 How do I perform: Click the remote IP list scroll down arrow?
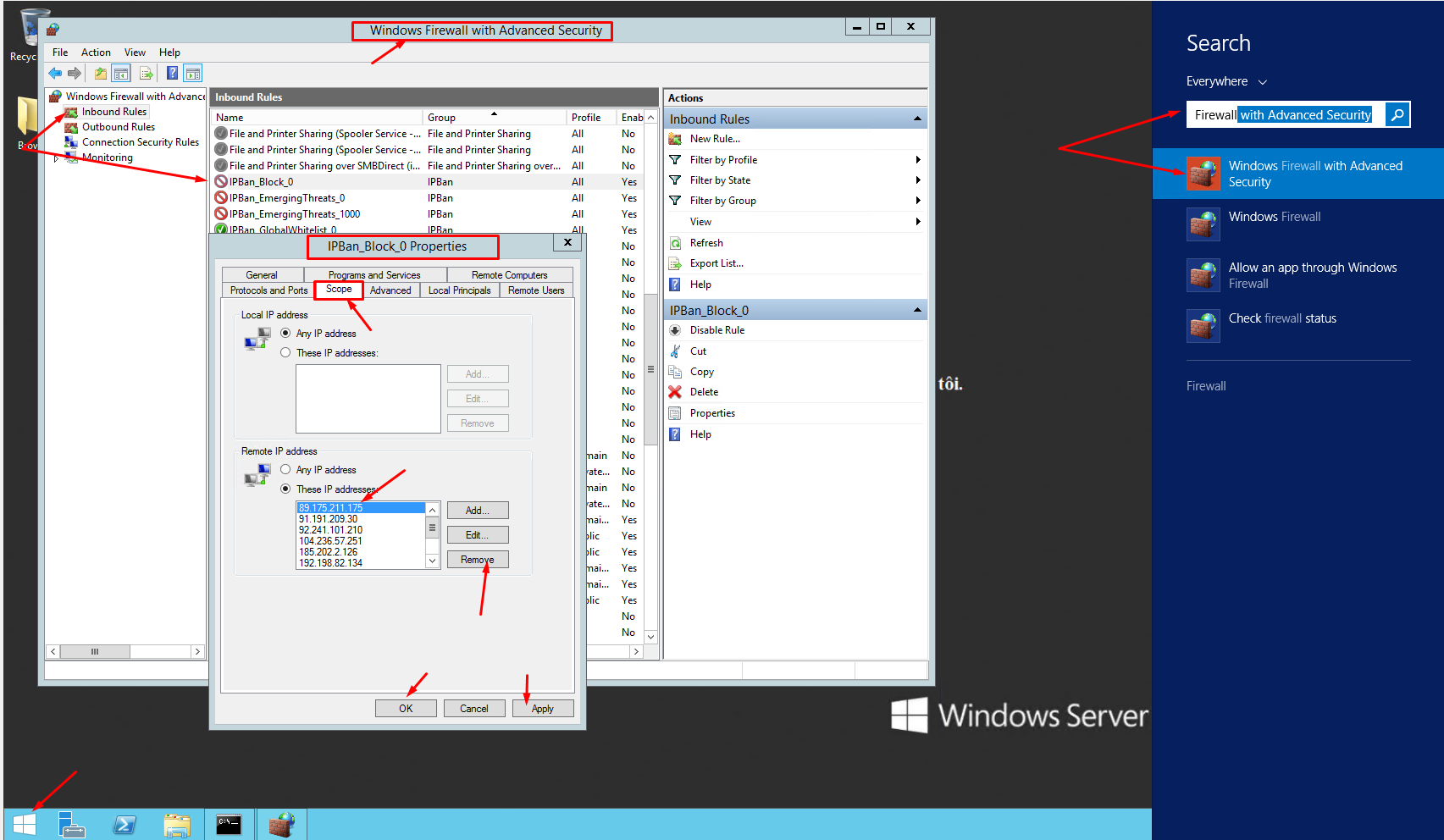click(x=432, y=561)
